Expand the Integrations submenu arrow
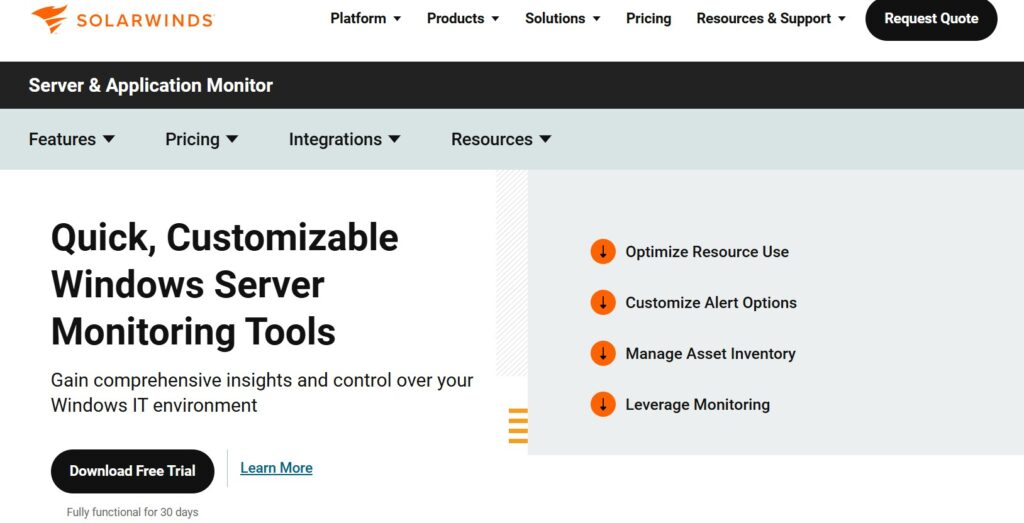This screenshot has height=523, width=1024. (x=394, y=139)
